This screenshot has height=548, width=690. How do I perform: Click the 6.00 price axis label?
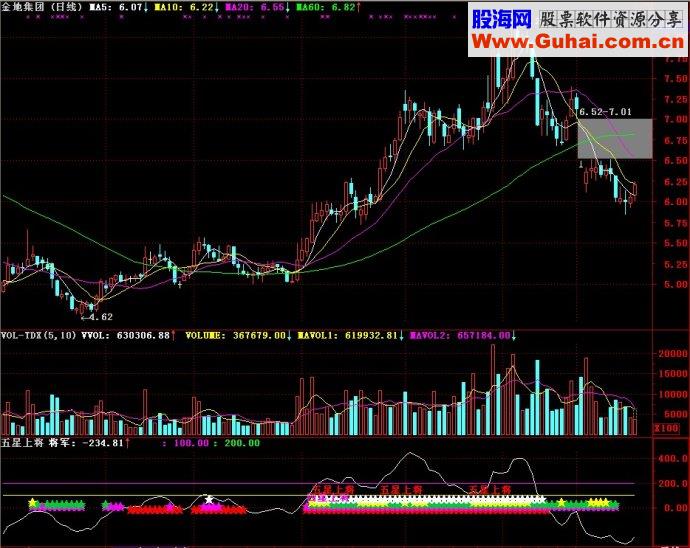pyautogui.click(x=675, y=202)
